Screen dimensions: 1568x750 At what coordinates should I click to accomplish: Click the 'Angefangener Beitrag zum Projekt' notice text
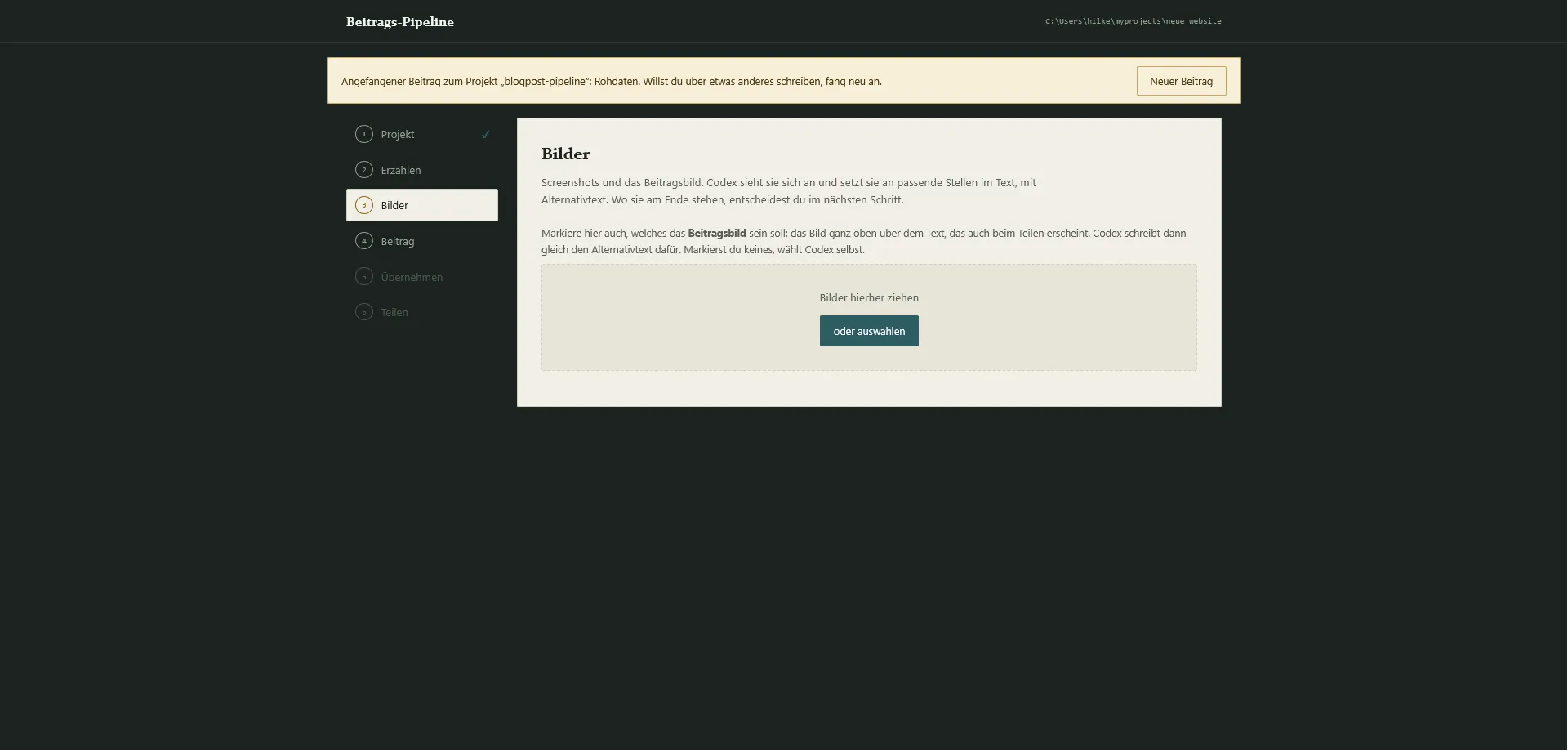pyautogui.click(x=612, y=81)
